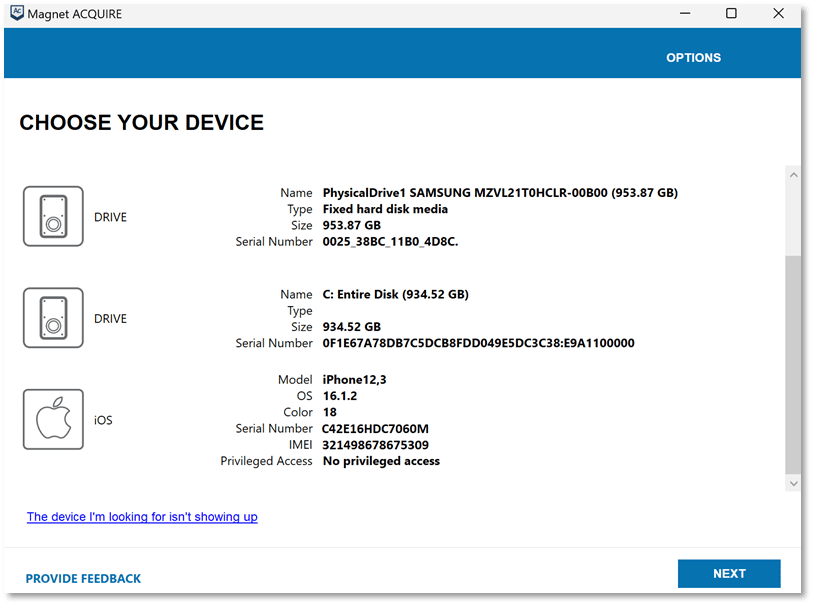Select the iPhone12,3 model value
Viewport: 814px width, 606px height.
[354, 380]
